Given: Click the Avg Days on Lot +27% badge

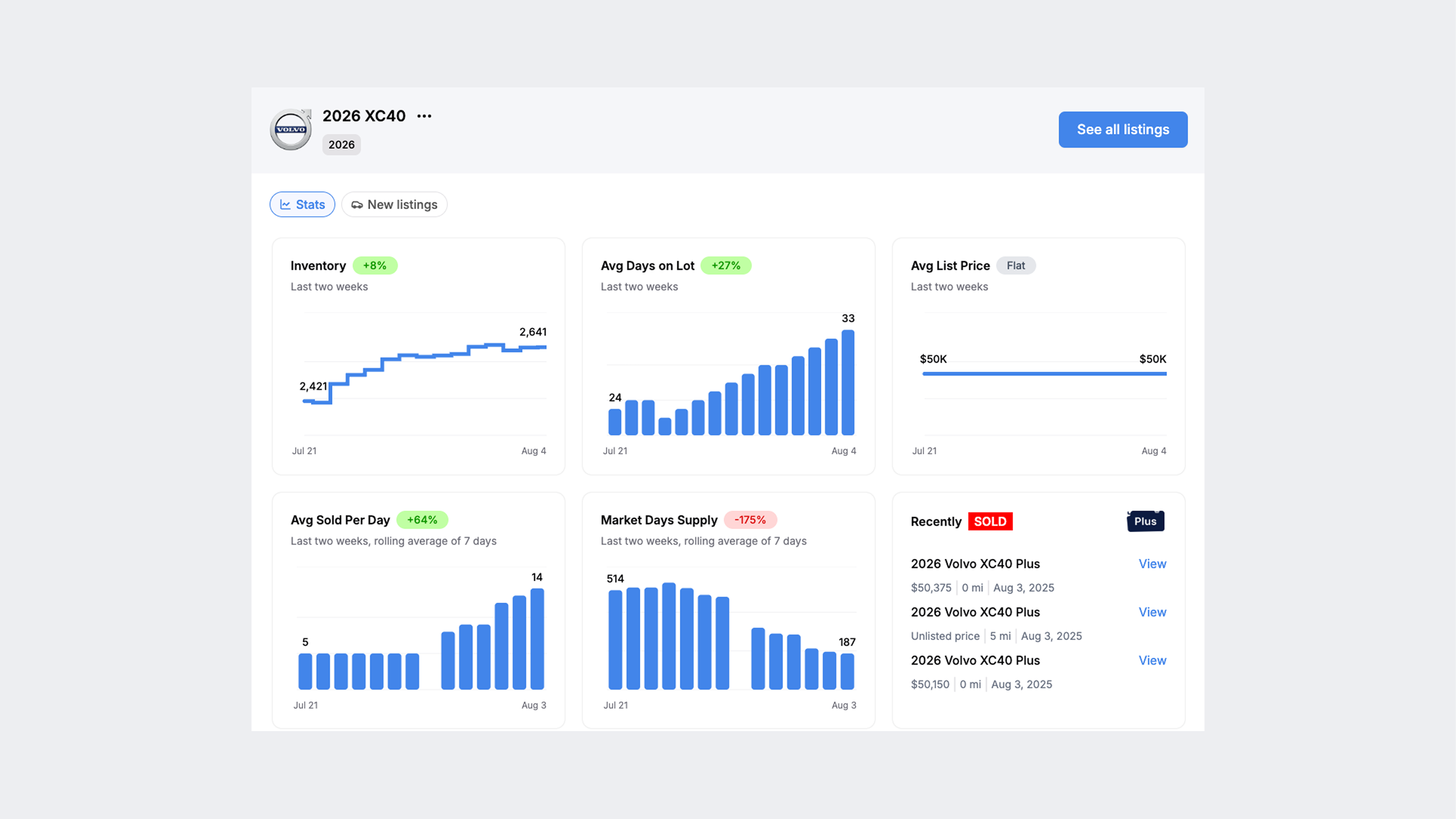Looking at the screenshot, I should pyautogui.click(x=726, y=266).
